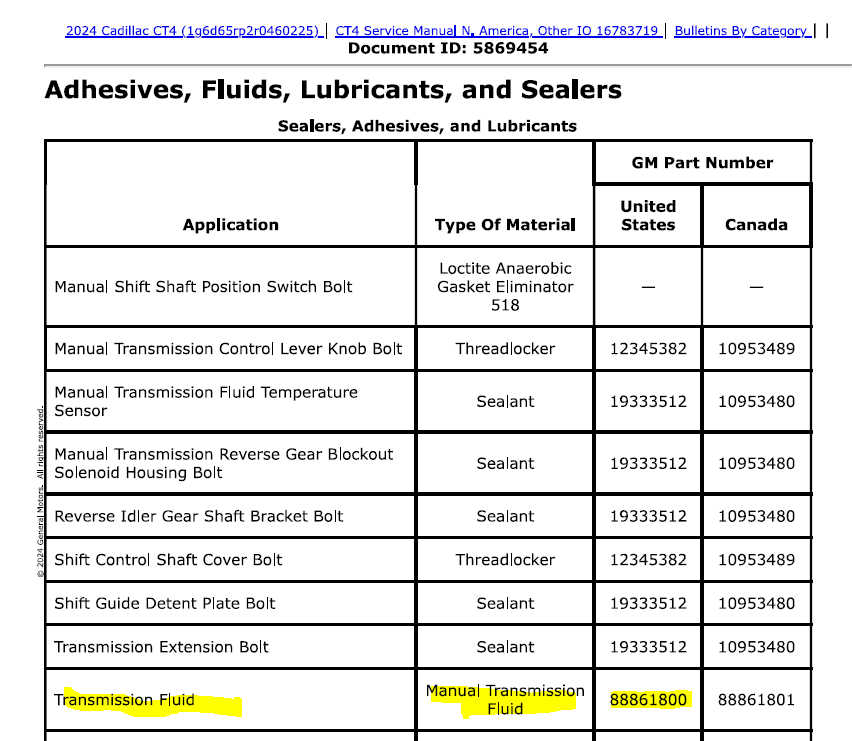Select the Shift Guide Detent Plate Bolt cell
This screenshot has width=852, height=741.
point(165,603)
